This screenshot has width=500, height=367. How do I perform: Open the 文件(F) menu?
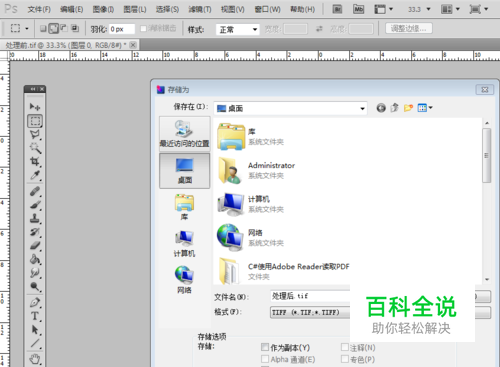39,9
